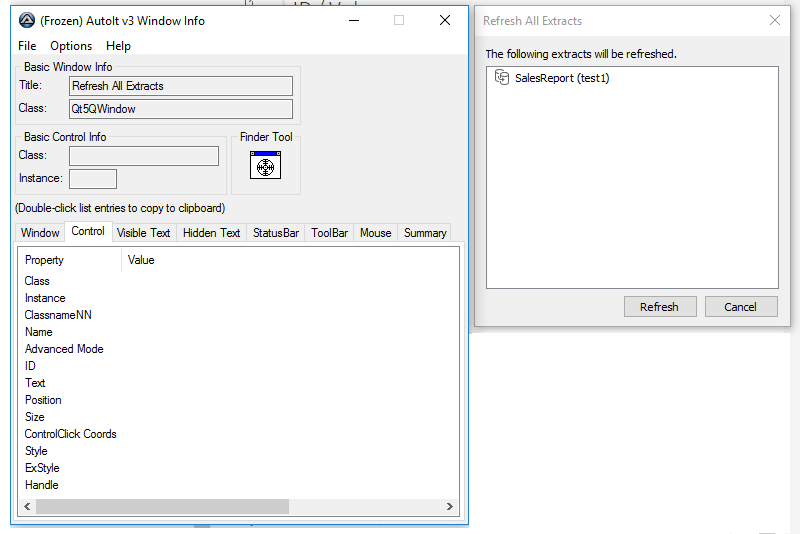Click the Finder Tool crosshair icon
Viewport: 800px width, 534px height.
click(265, 165)
